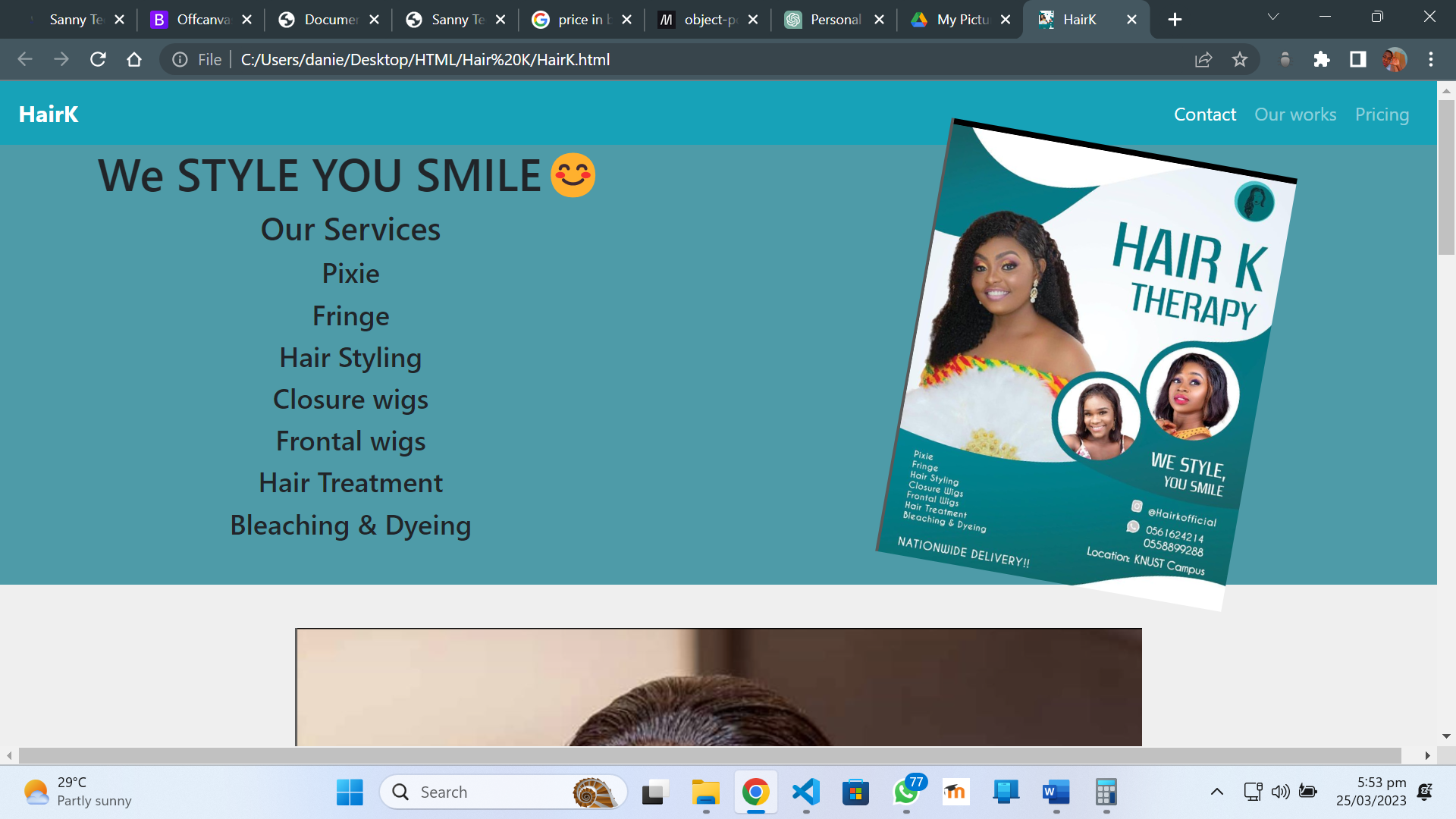The width and height of the screenshot is (1456, 819).
Task: Open Calculator from taskbar
Action: [x=1106, y=792]
